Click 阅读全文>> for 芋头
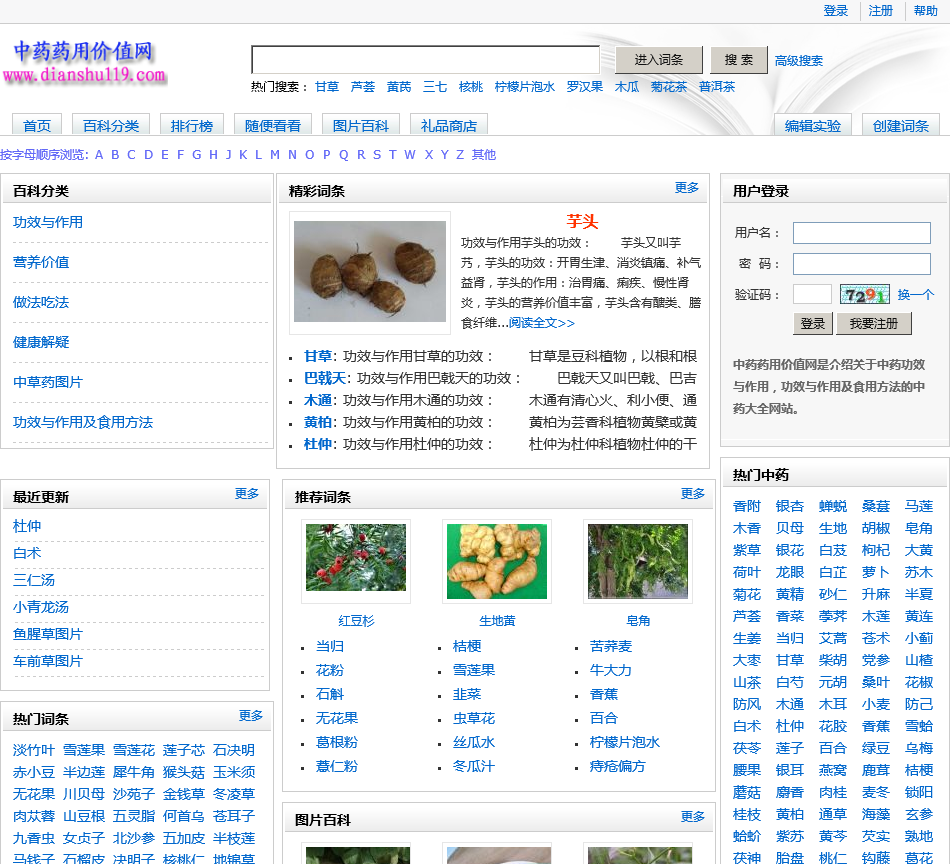Viewport: 950px width, 864px height. point(542,322)
